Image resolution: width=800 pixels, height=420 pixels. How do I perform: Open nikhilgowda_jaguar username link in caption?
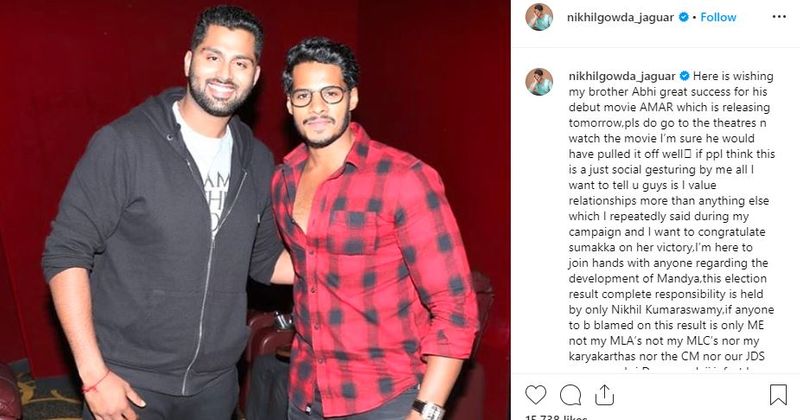(622, 77)
